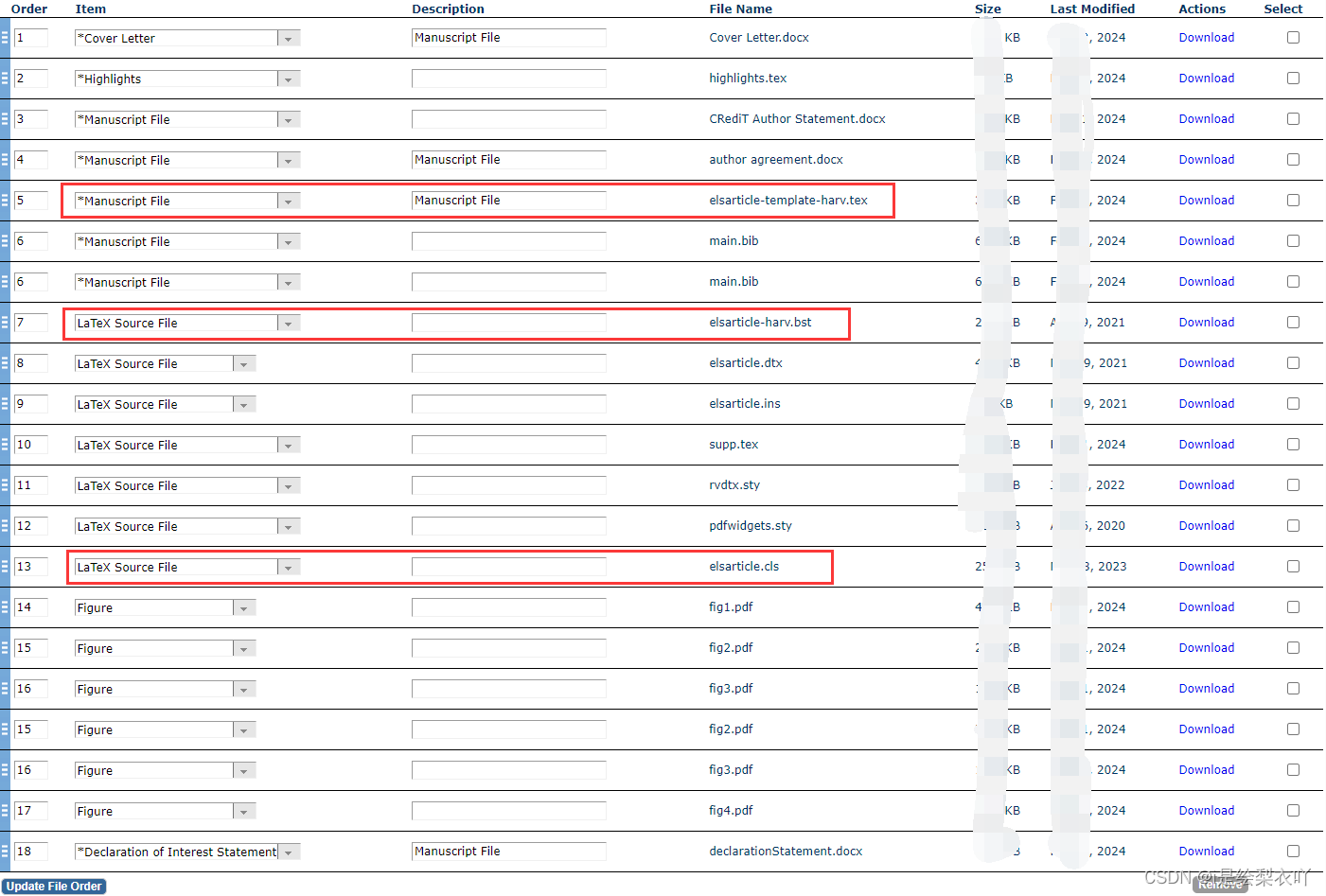Select the checkbox for author agreement.docx
Viewport: 1326px width, 896px height.
(1293, 160)
